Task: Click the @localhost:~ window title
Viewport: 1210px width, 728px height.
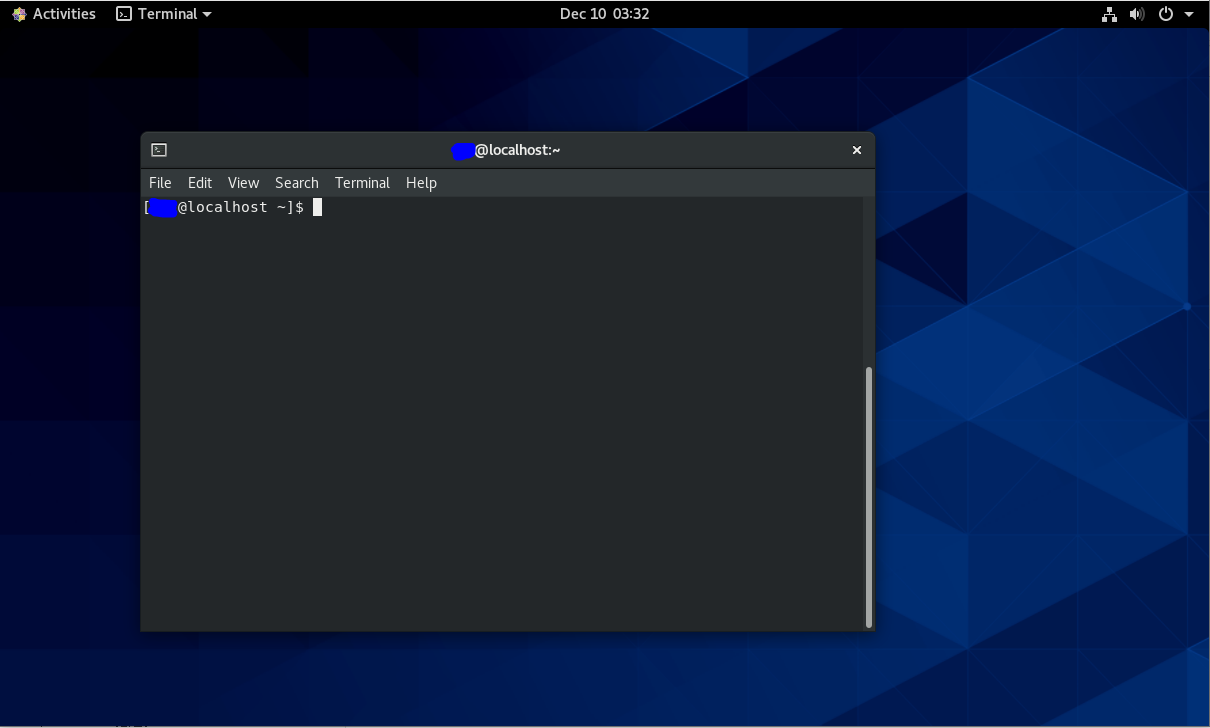Action: point(505,150)
